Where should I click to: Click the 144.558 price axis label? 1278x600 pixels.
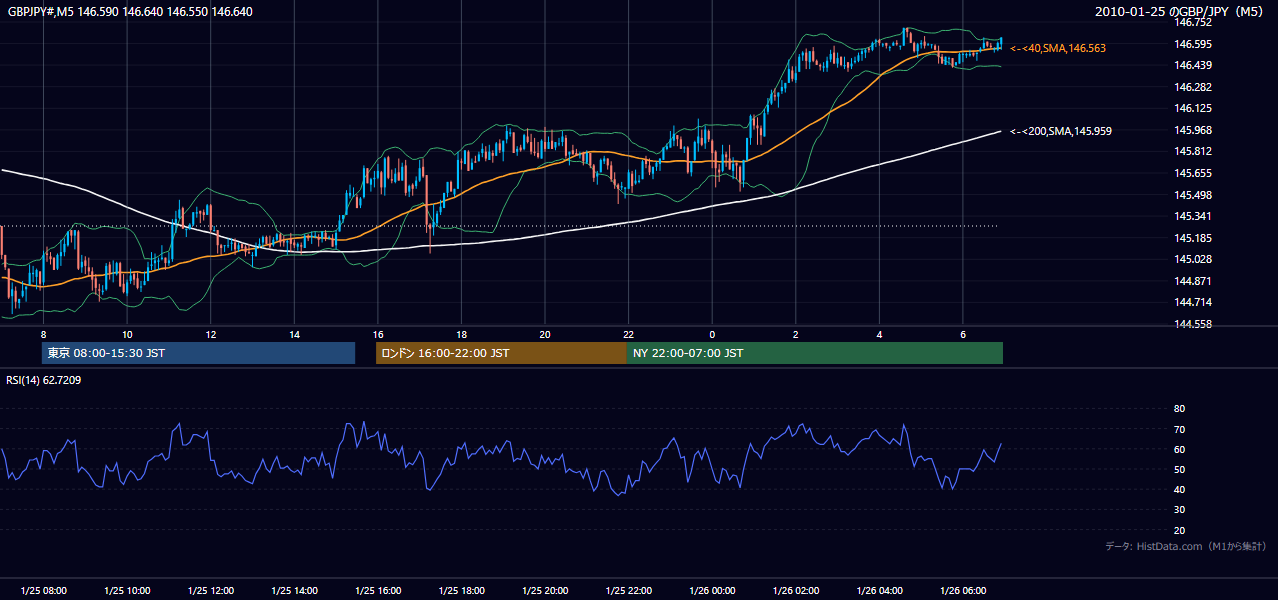(x=1193, y=324)
